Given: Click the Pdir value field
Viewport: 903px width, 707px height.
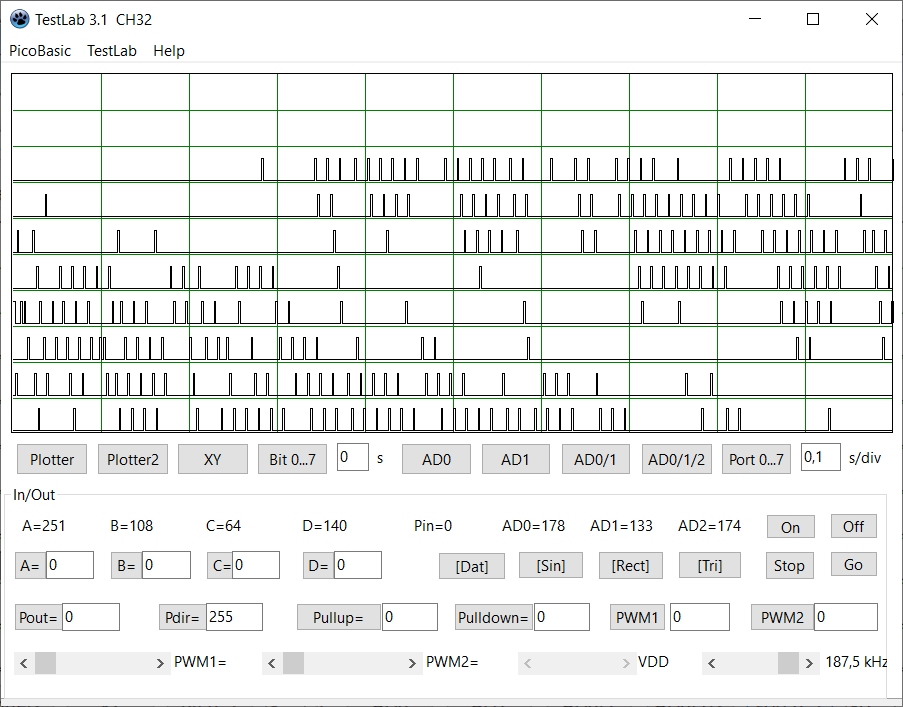Looking at the screenshot, I should tap(233, 617).
